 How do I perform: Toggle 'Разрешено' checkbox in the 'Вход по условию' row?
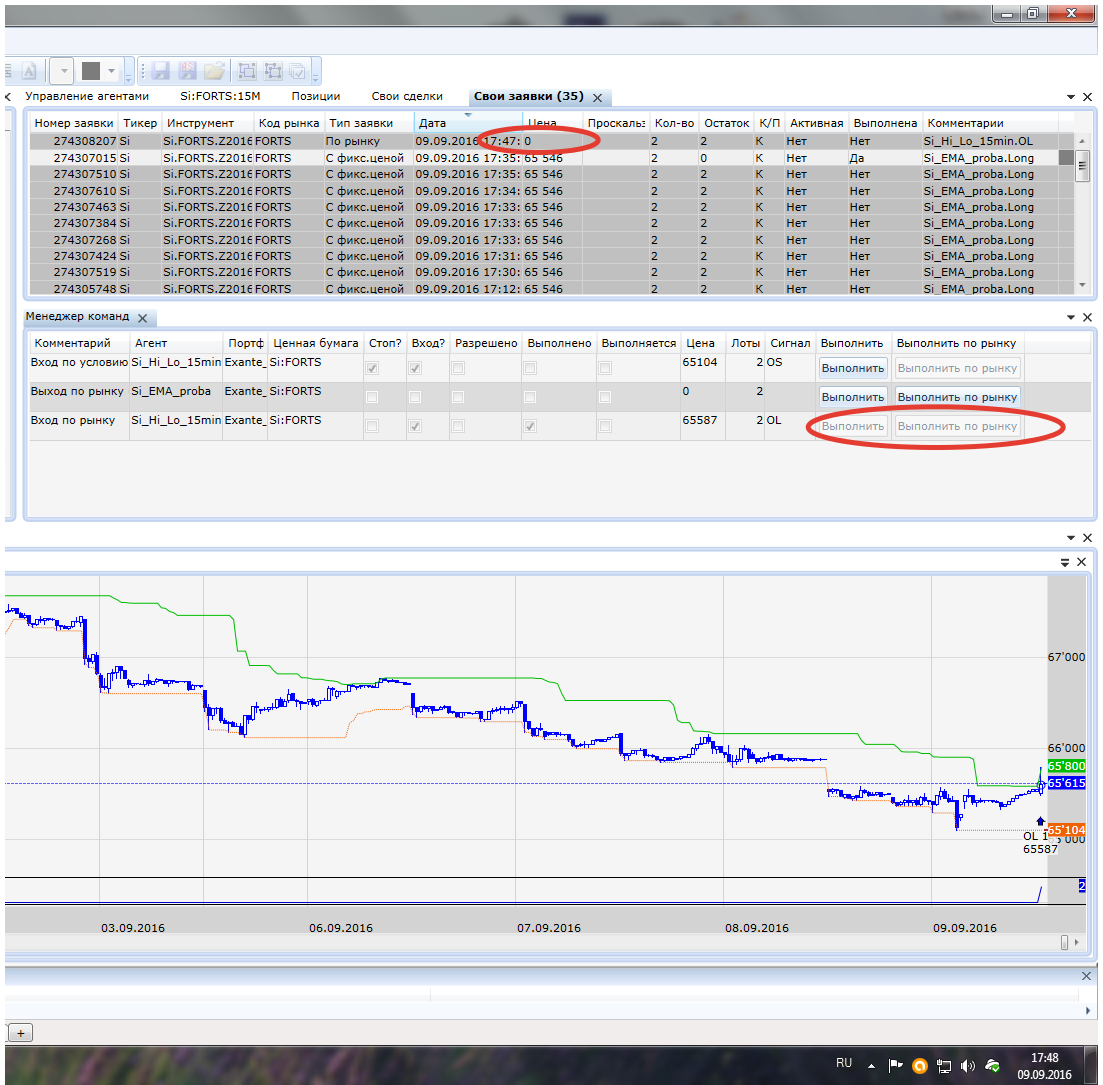(458, 368)
